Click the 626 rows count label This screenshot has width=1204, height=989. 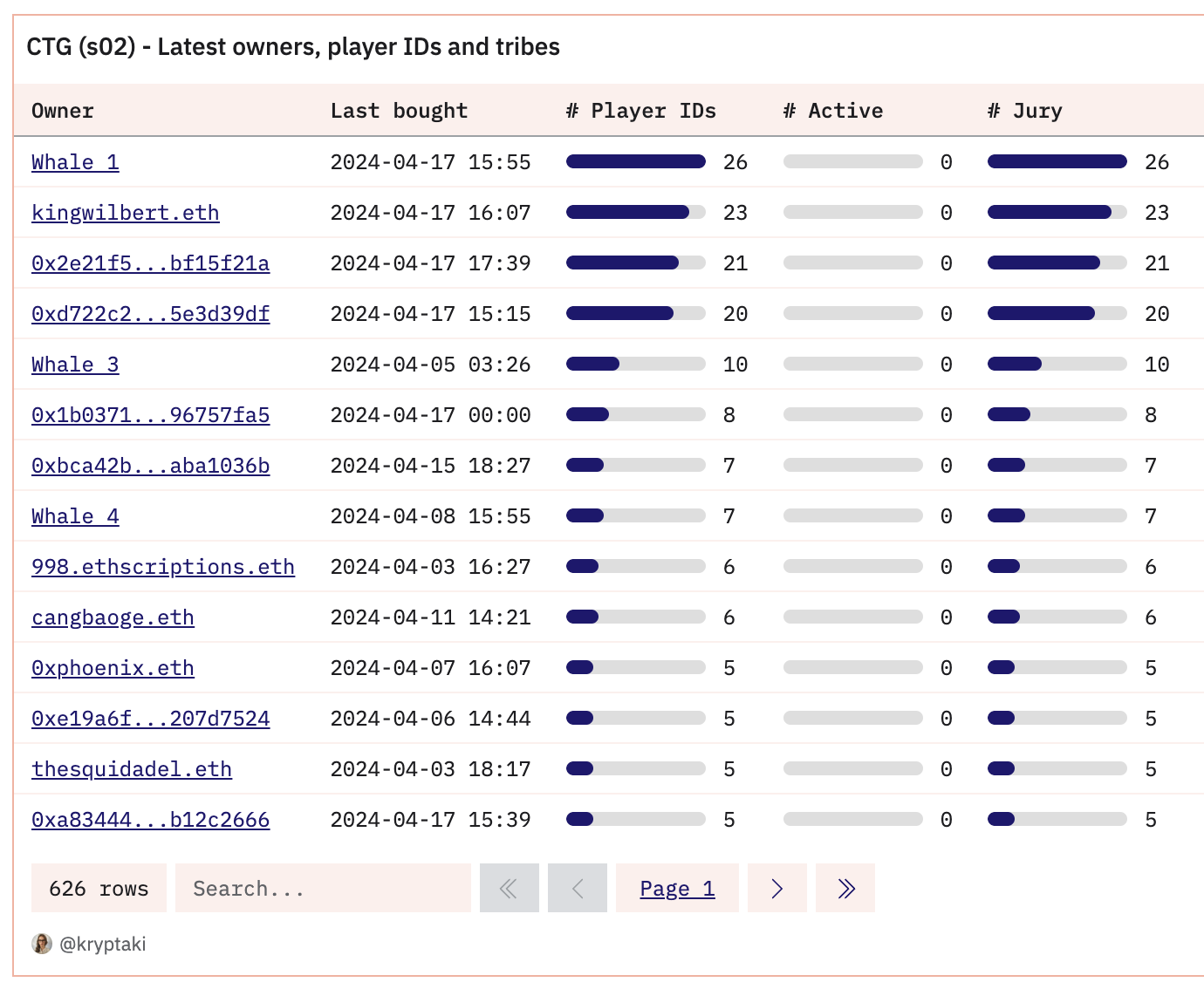click(99, 888)
